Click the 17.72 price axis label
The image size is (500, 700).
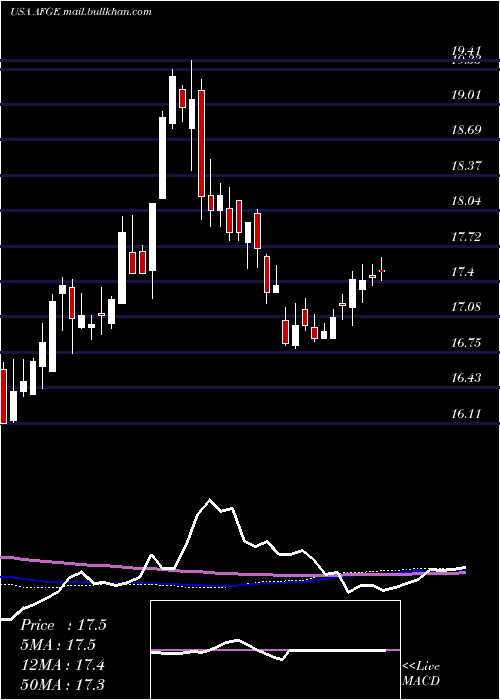coord(467,236)
